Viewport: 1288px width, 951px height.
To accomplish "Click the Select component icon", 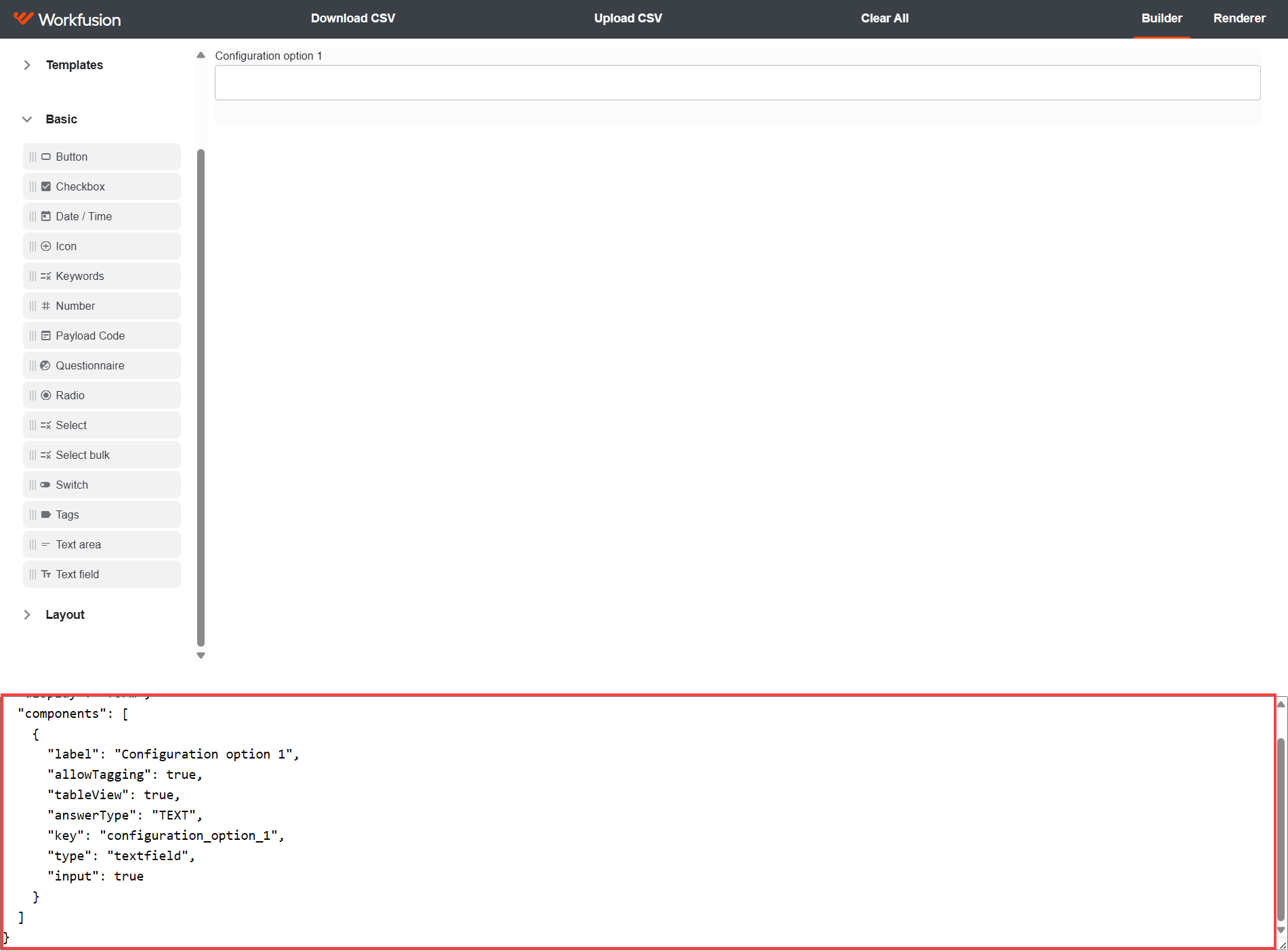I will click(x=46, y=425).
